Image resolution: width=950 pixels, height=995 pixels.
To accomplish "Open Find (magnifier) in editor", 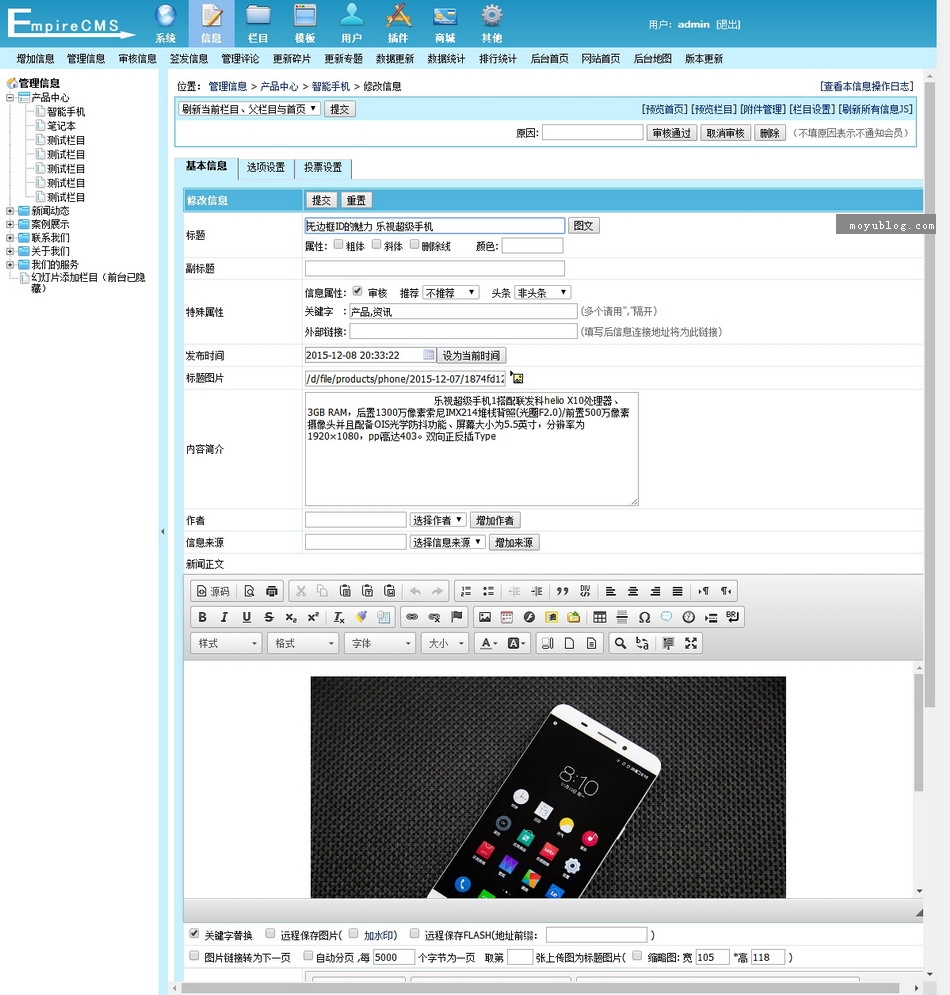I will (620, 643).
